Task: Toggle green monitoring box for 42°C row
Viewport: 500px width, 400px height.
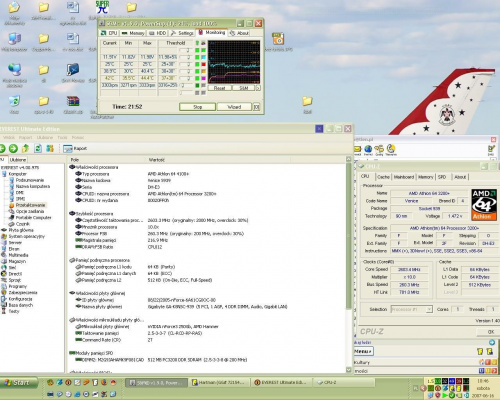Action: (197, 78)
